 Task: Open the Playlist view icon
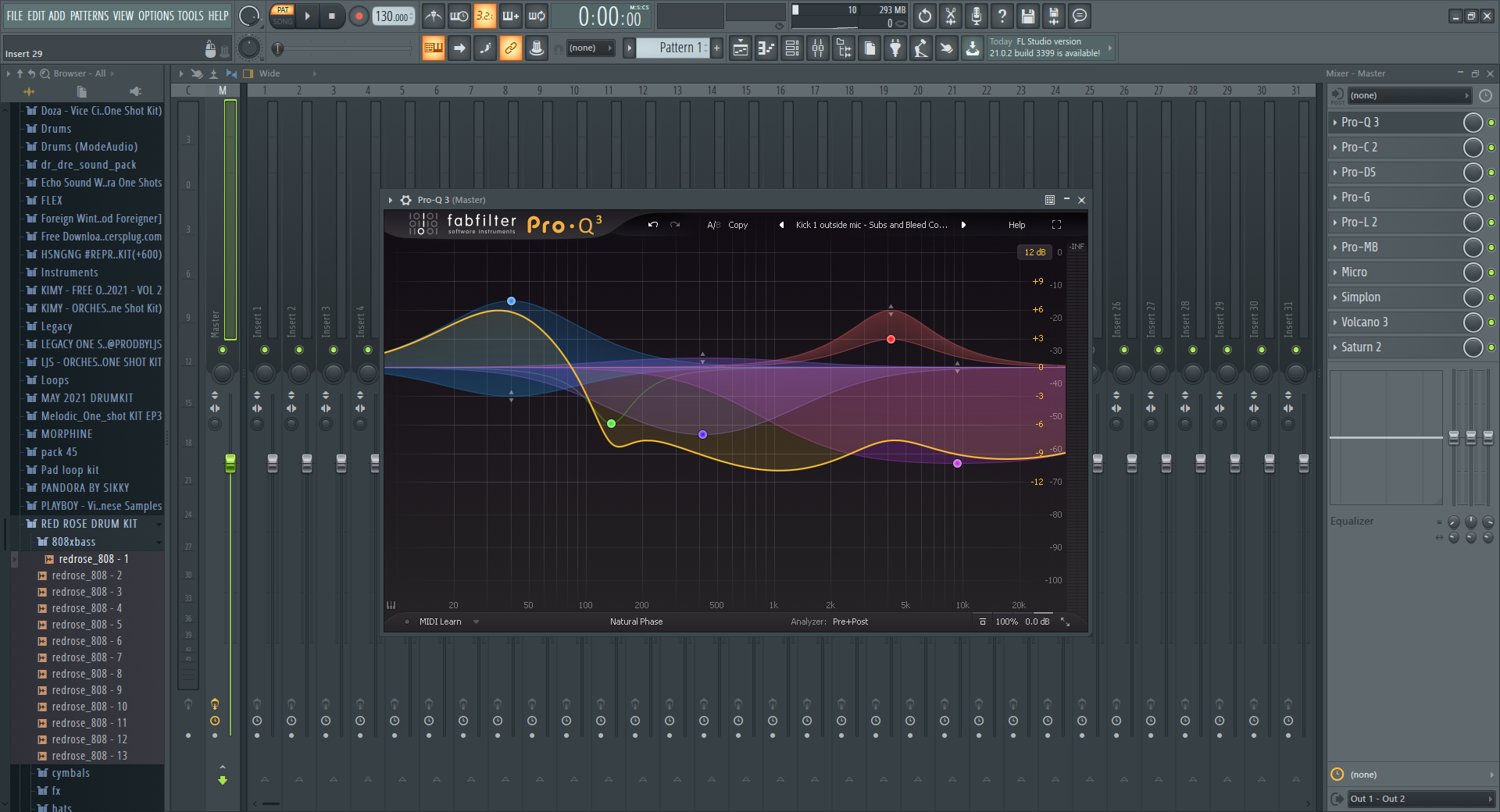[740, 48]
